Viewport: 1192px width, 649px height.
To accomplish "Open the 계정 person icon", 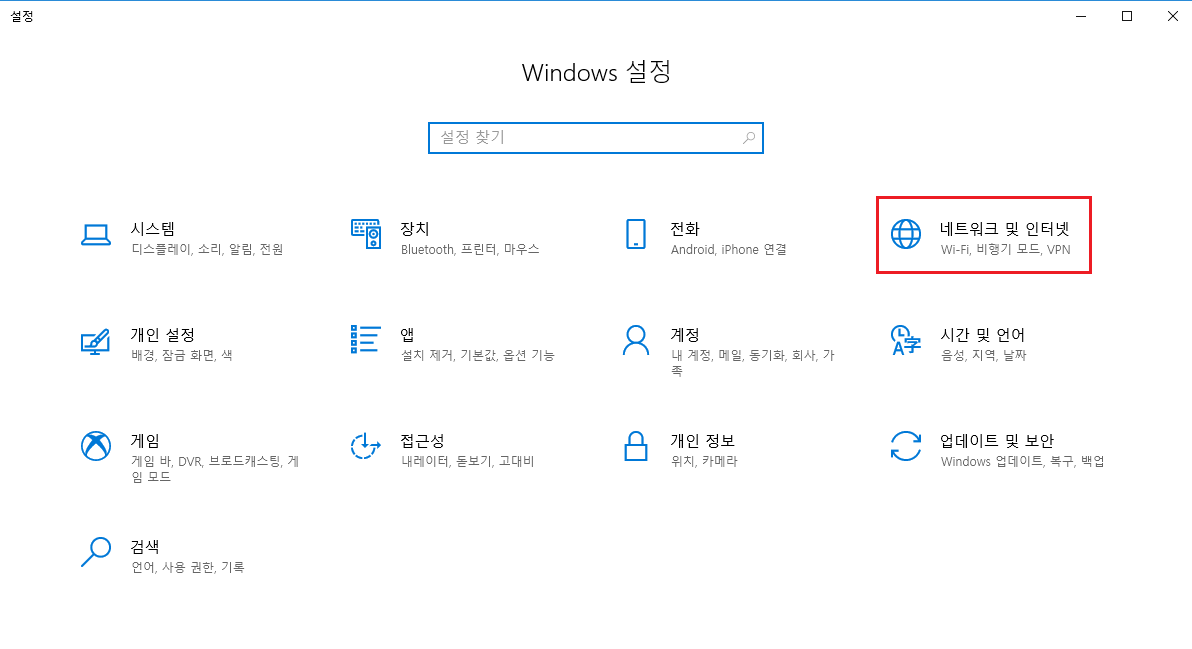I will 636,340.
